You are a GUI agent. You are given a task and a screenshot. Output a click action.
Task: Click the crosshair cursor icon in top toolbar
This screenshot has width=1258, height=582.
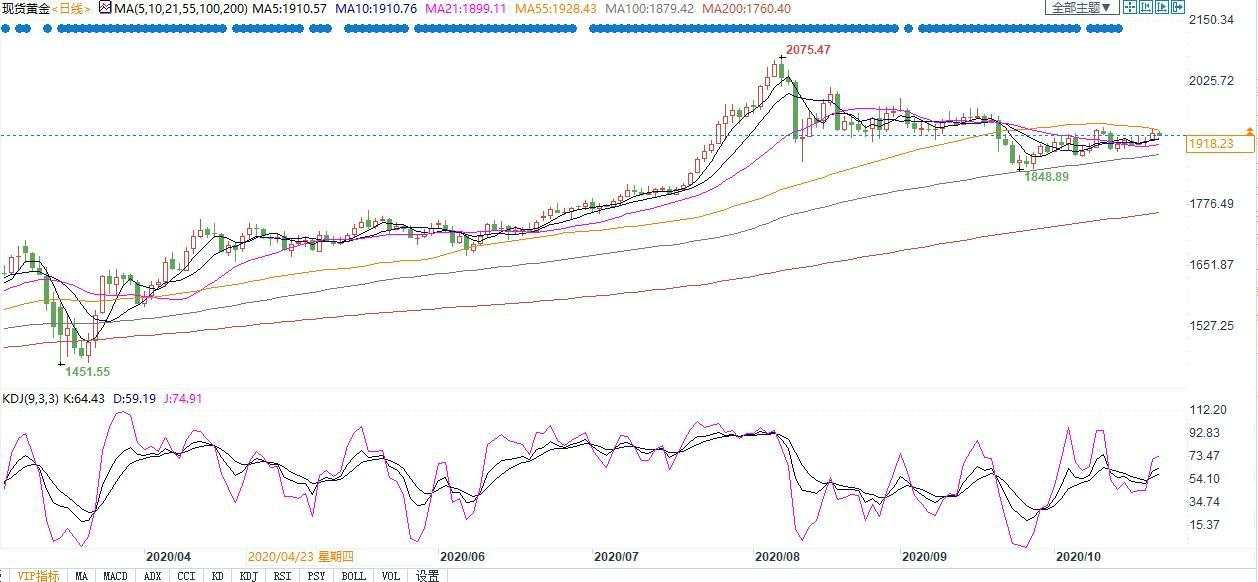pos(1130,6)
